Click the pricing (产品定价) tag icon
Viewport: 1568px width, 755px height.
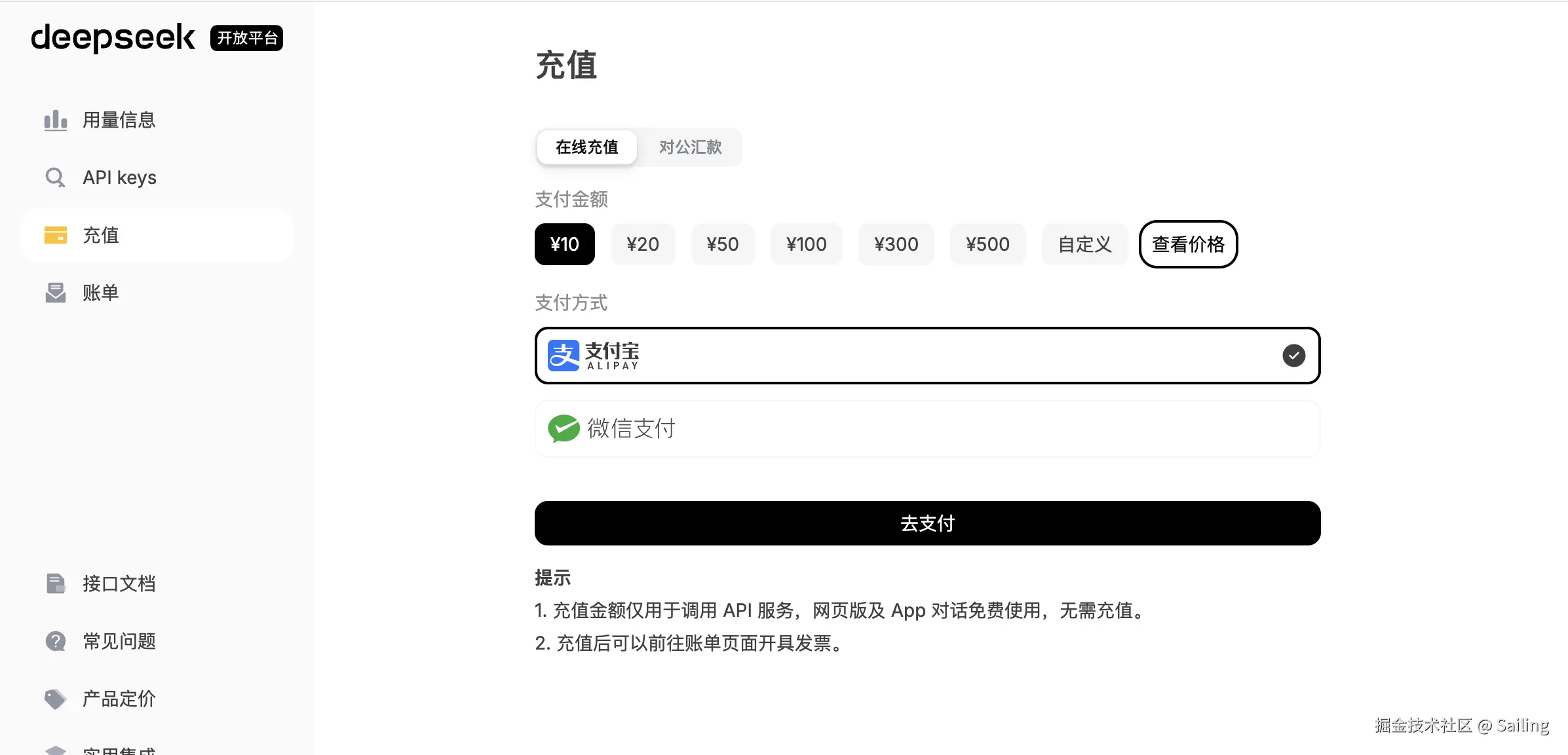click(56, 699)
